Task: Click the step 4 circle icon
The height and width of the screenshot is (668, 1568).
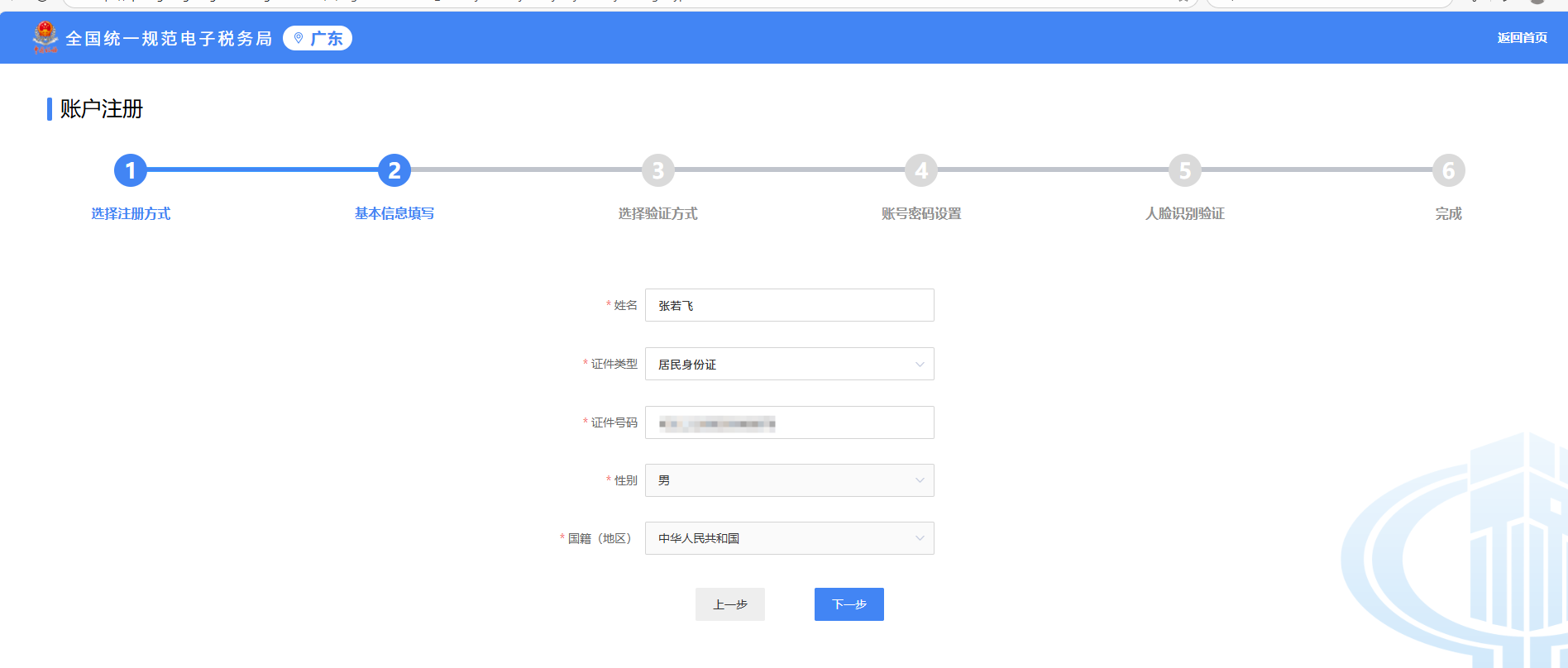Action: coord(921,170)
